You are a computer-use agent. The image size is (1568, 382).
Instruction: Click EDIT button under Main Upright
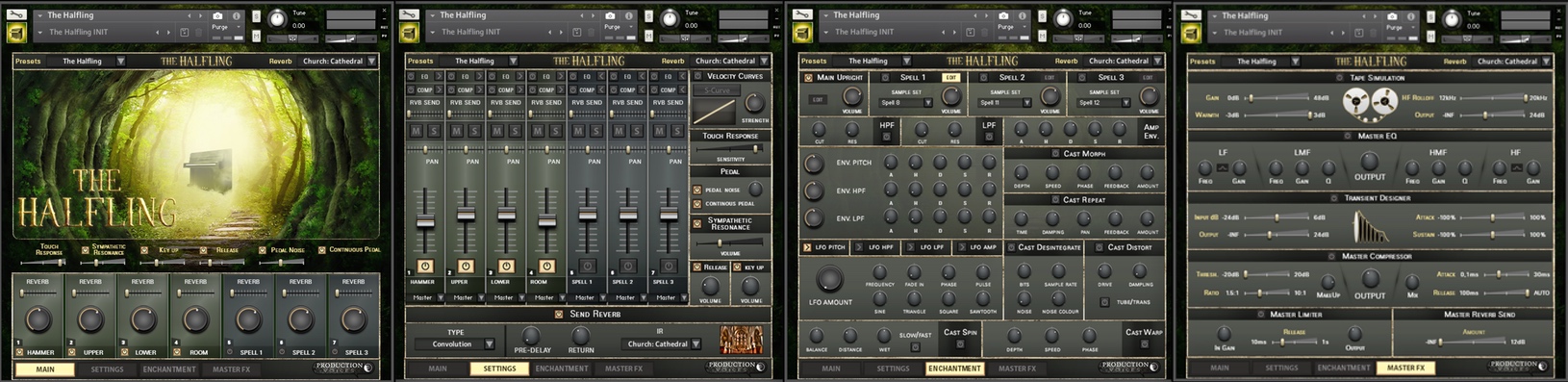(819, 99)
